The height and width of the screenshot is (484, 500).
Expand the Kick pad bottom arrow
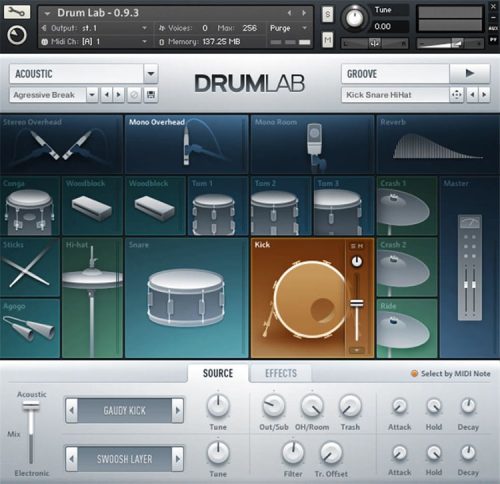[x=357, y=350]
